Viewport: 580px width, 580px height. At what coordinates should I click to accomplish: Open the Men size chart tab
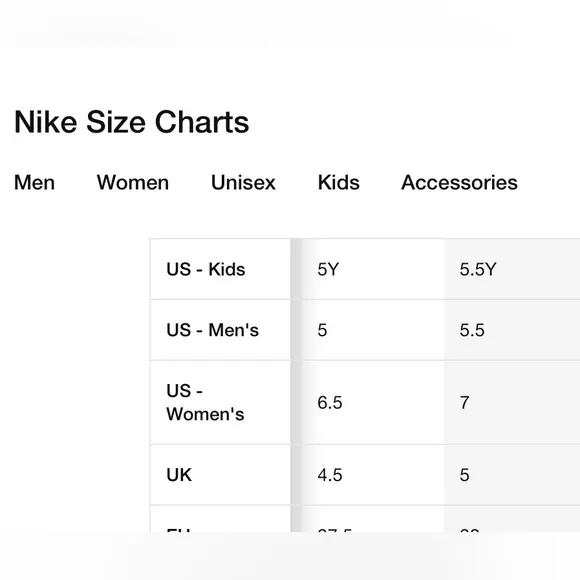pos(34,182)
